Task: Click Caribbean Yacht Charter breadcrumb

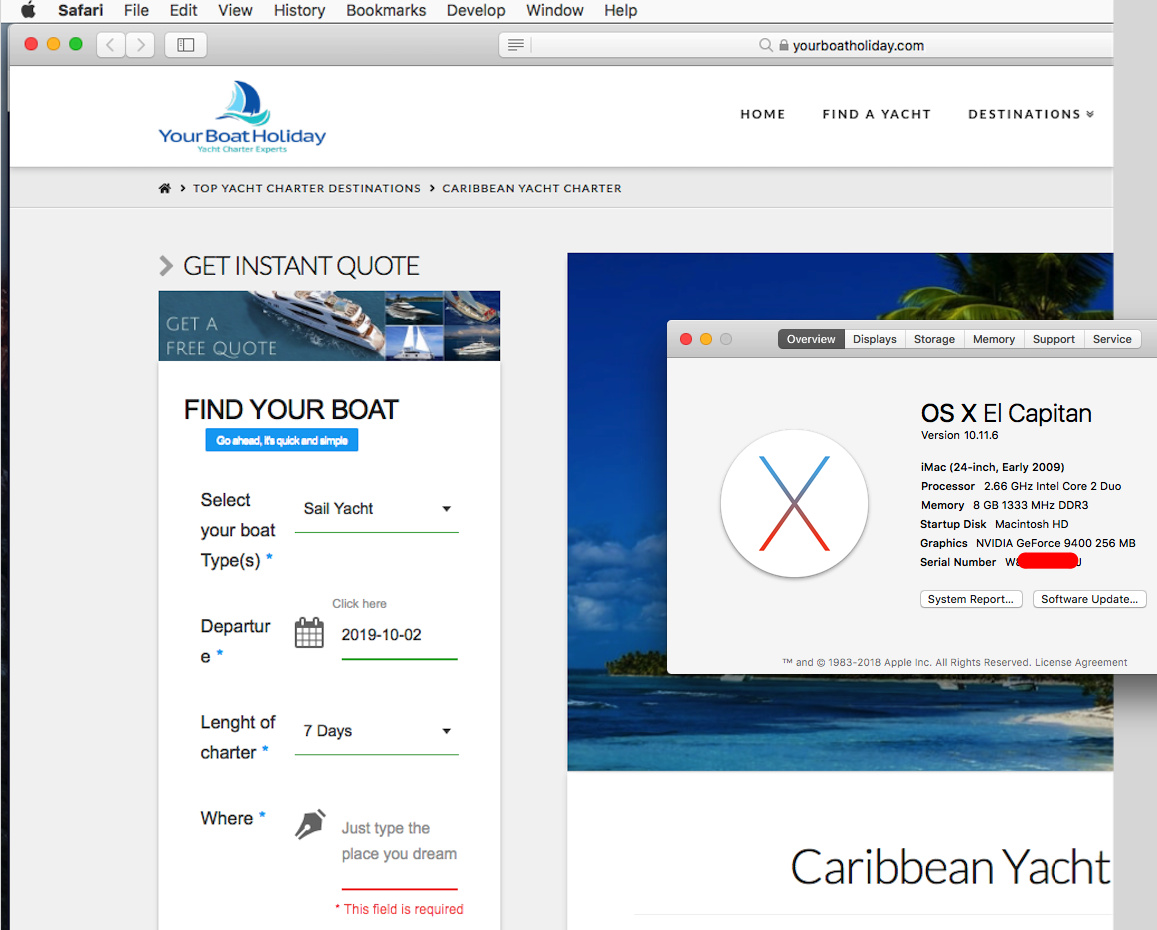Action: click(531, 188)
